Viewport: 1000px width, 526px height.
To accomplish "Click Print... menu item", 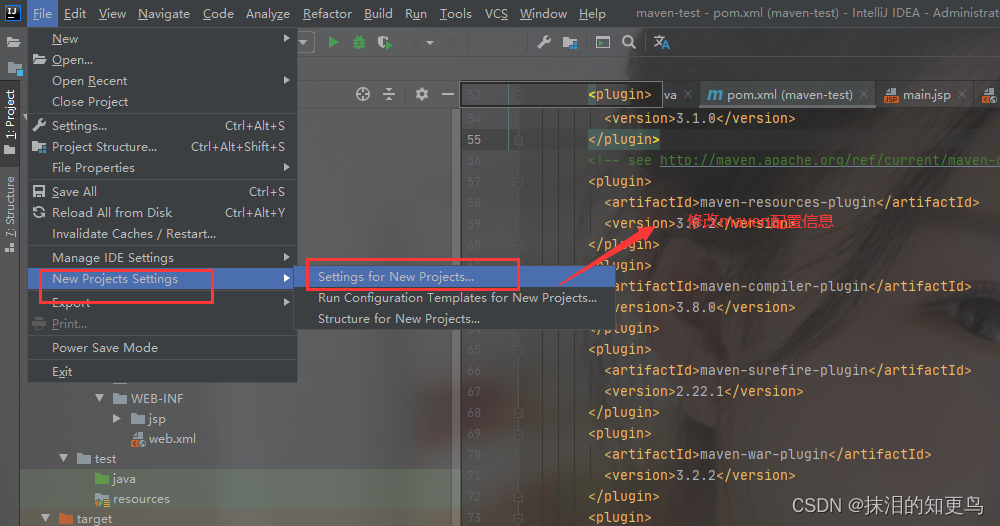I will coord(163,324).
